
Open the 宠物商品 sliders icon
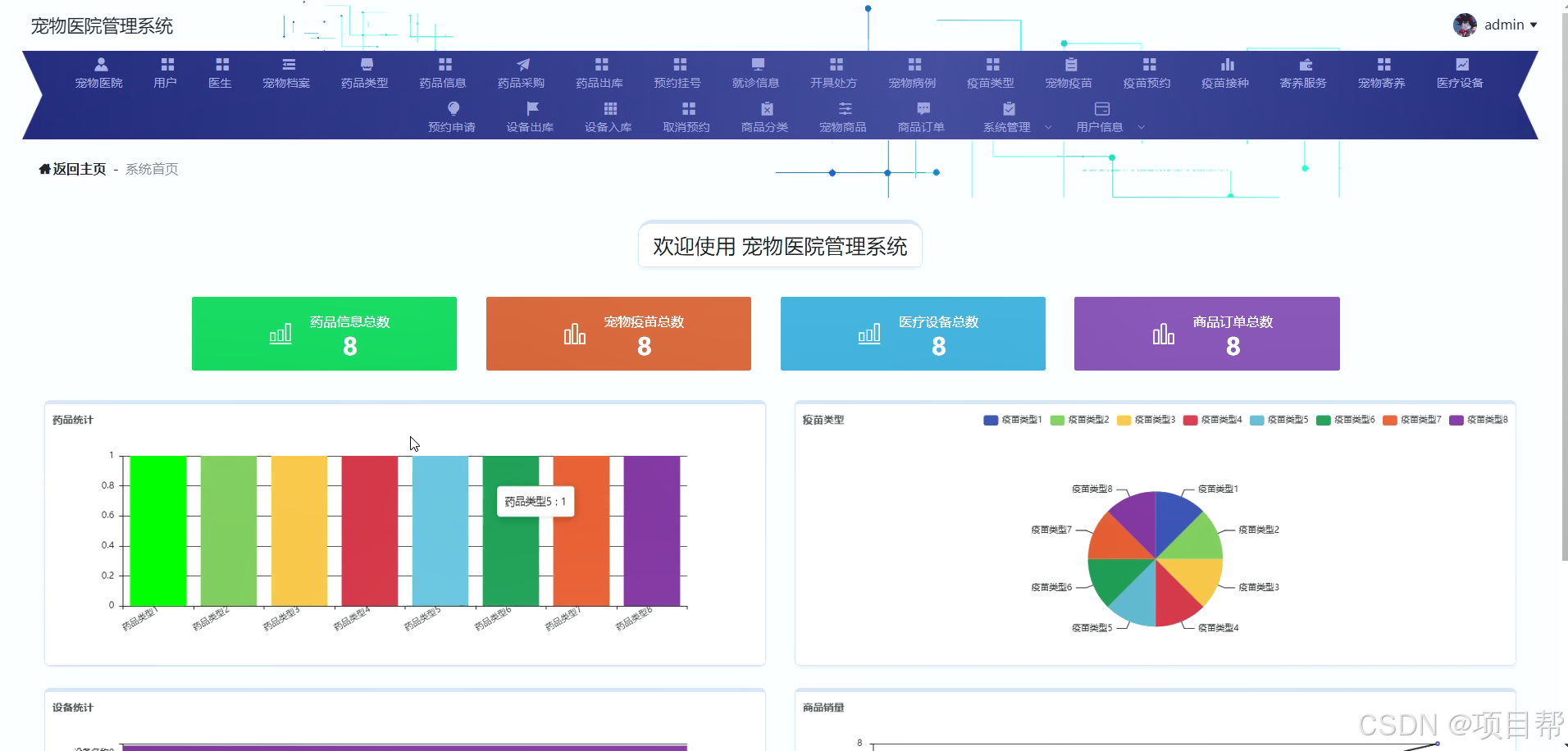(x=845, y=108)
